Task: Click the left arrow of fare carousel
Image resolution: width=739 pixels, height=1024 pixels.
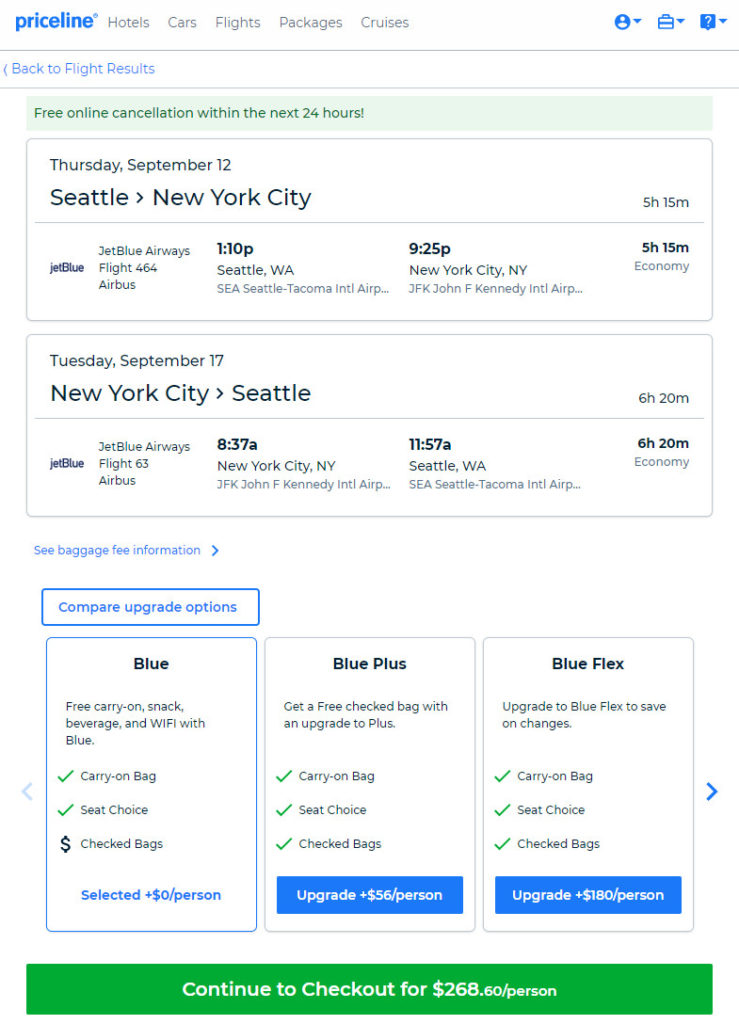Action: coord(27,792)
